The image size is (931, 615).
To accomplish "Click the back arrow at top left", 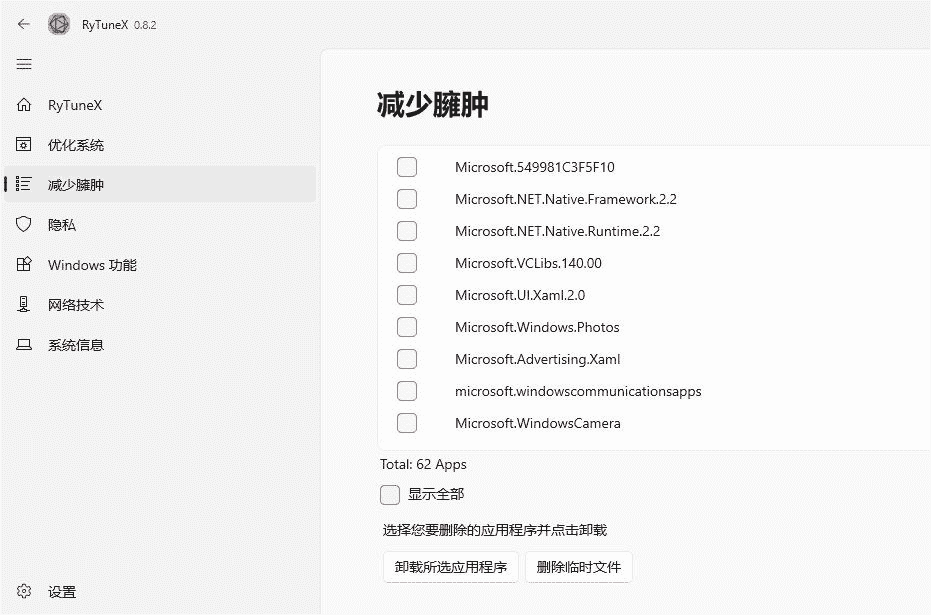I will pyautogui.click(x=22, y=24).
